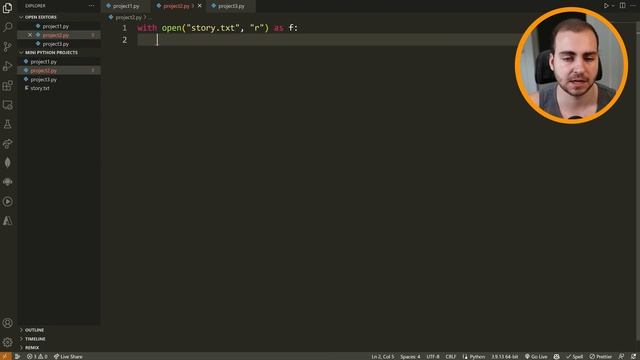Image resolution: width=640 pixels, height=360 pixels.
Task: Open the MongoDB leaf view icon
Action: [7, 162]
